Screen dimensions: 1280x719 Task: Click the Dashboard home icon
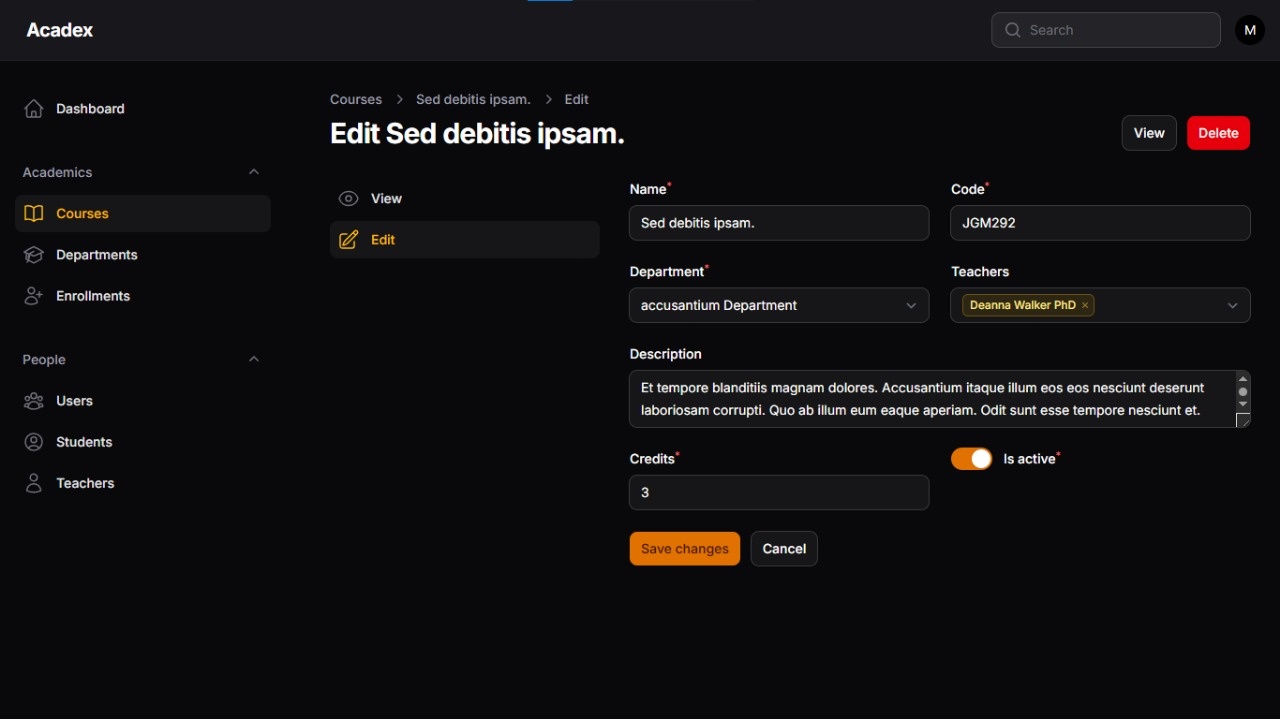point(34,109)
